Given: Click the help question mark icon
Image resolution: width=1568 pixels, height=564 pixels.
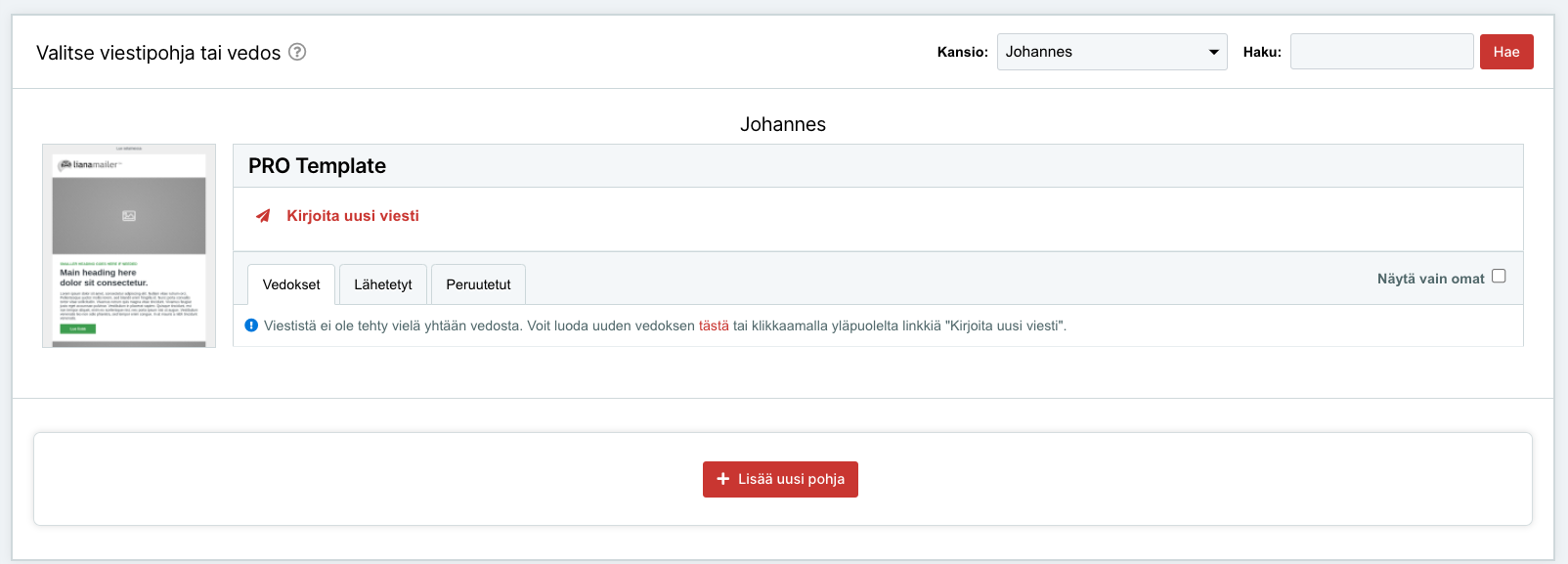Looking at the screenshot, I should pos(297,52).
